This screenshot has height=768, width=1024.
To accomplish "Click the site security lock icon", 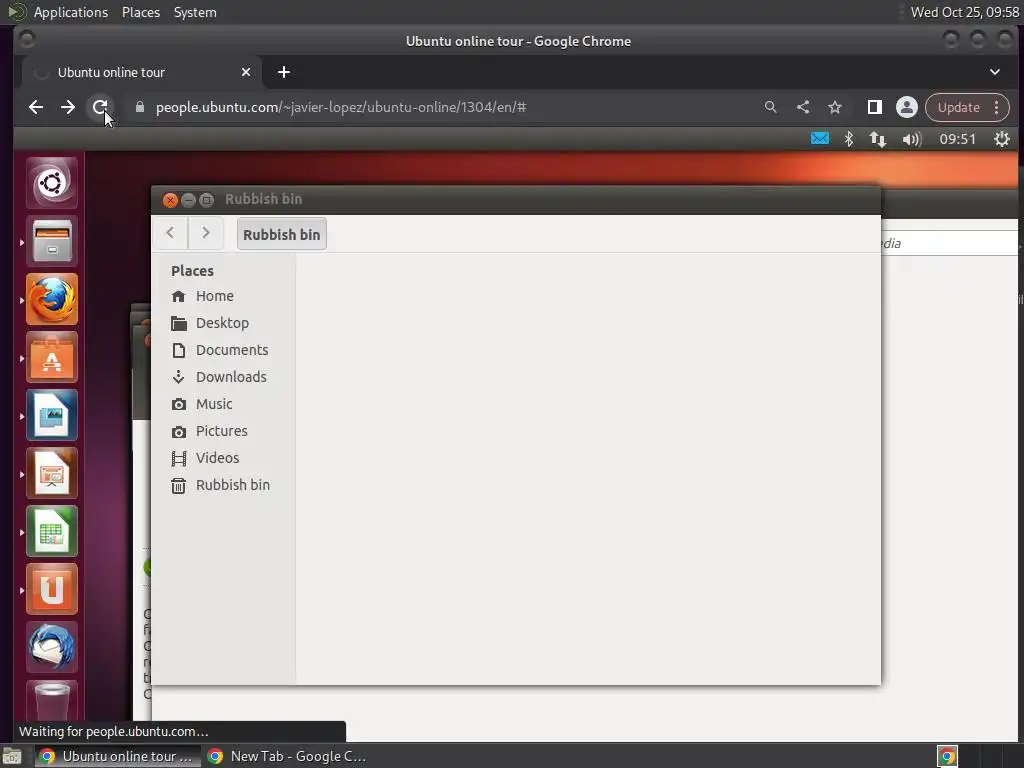I will [x=139, y=107].
